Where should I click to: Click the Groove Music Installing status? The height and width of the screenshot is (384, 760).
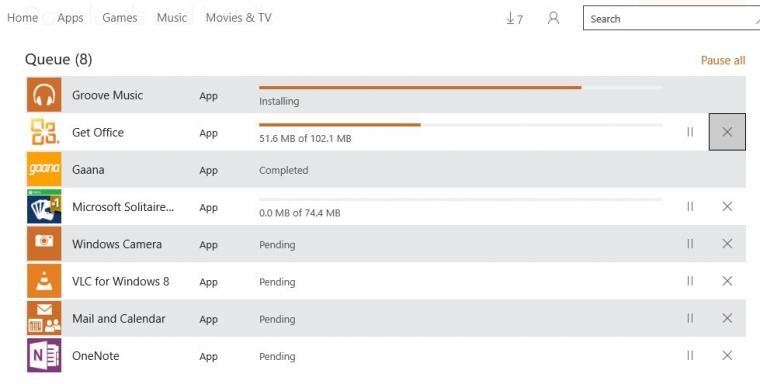coord(279,101)
